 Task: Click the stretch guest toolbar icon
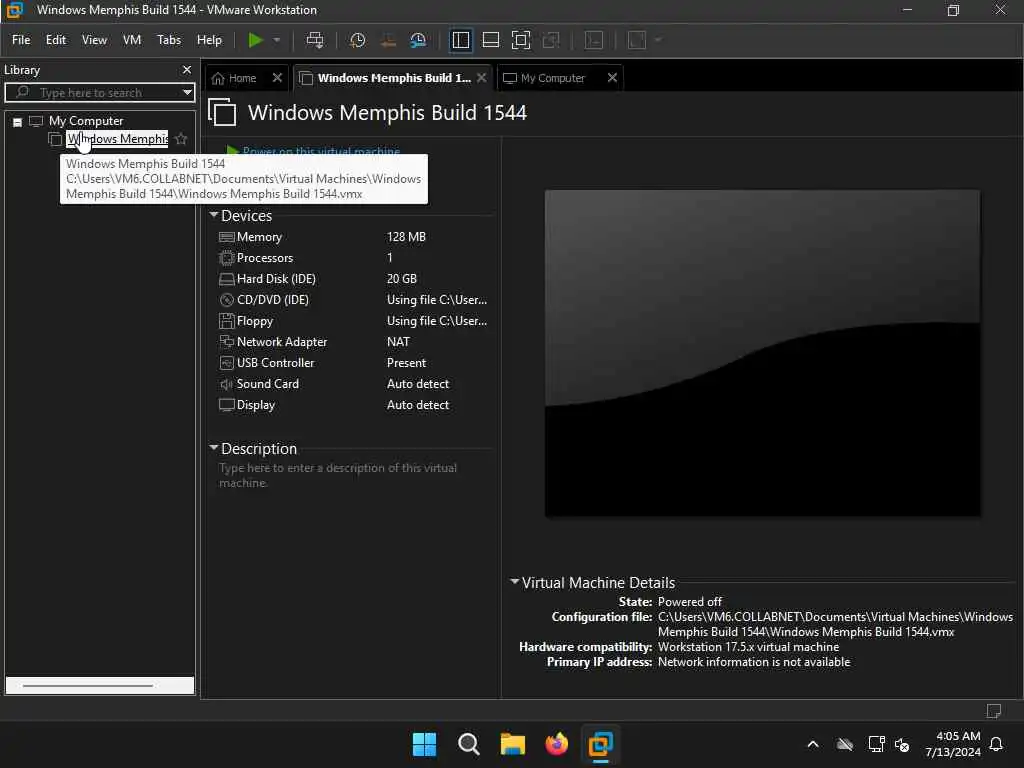[x=637, y=40]
